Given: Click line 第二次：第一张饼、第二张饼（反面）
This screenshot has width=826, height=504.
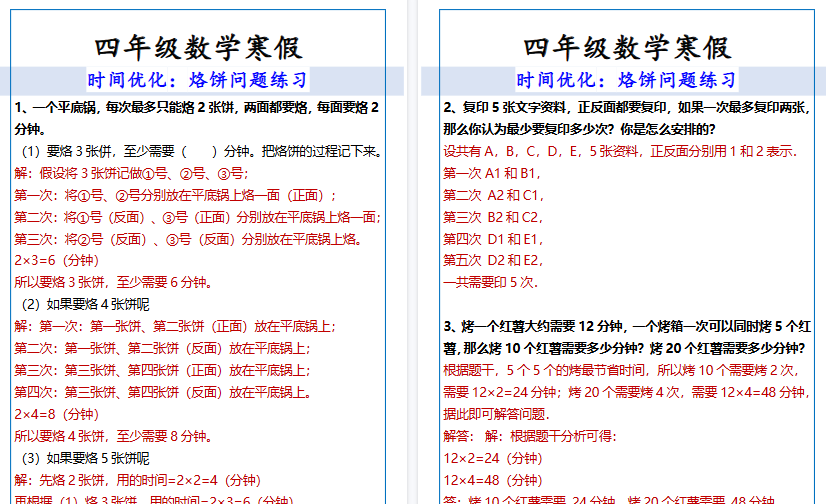Looking at the screenshot, I should [x=162, y=349].
